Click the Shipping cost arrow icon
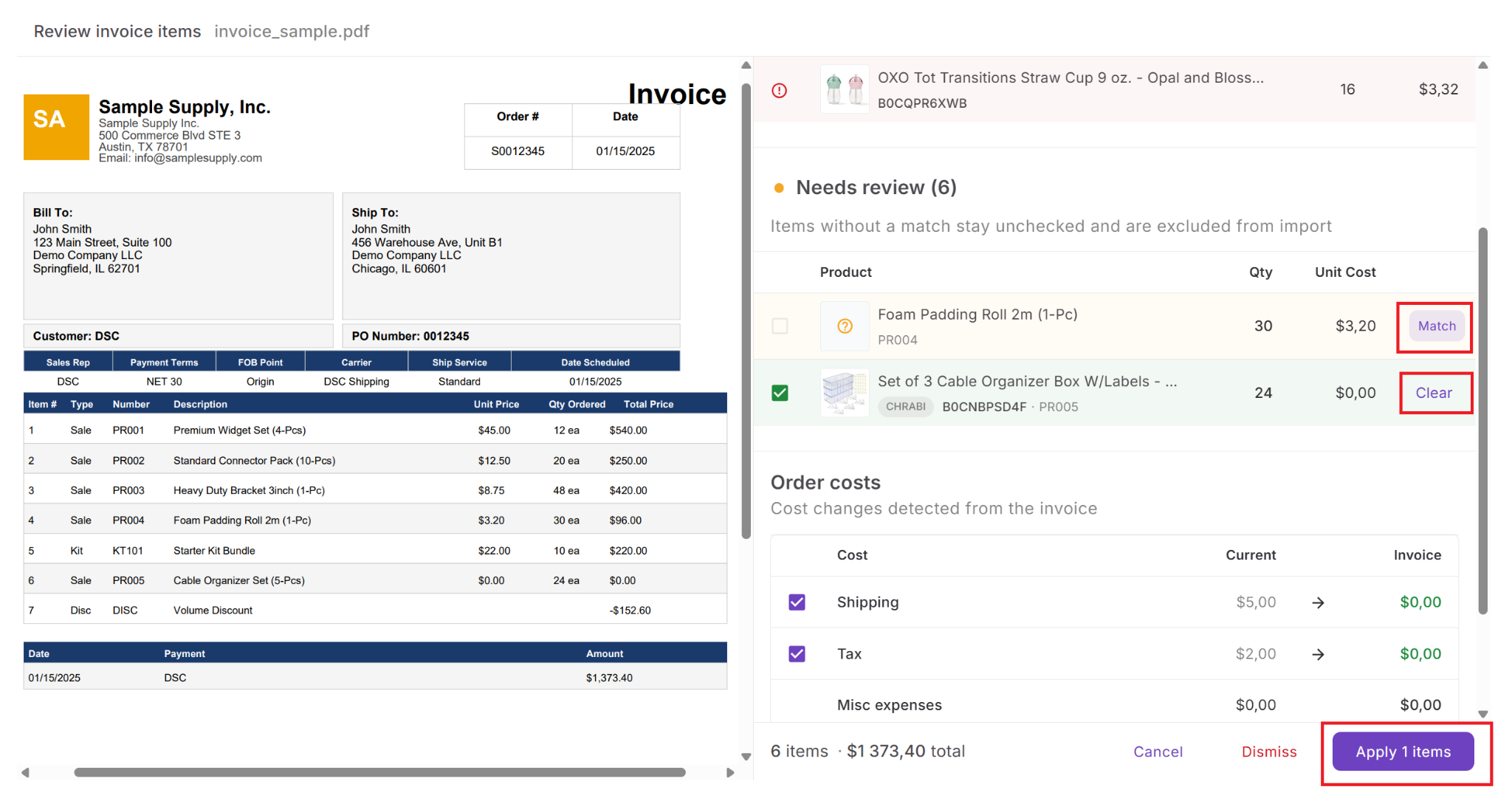This screenshot has height=801, width=1512. (x=1318, y=602)
